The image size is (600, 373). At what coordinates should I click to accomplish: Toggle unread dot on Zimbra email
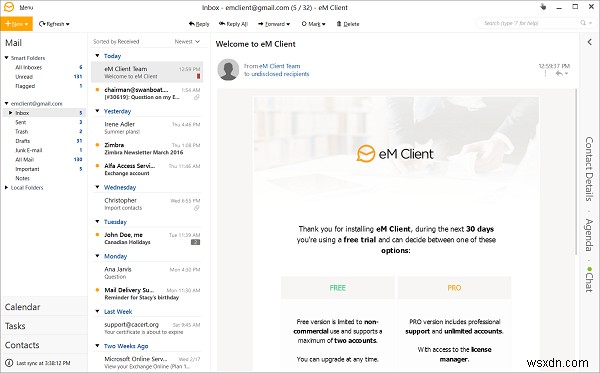[x=97, y=145]
